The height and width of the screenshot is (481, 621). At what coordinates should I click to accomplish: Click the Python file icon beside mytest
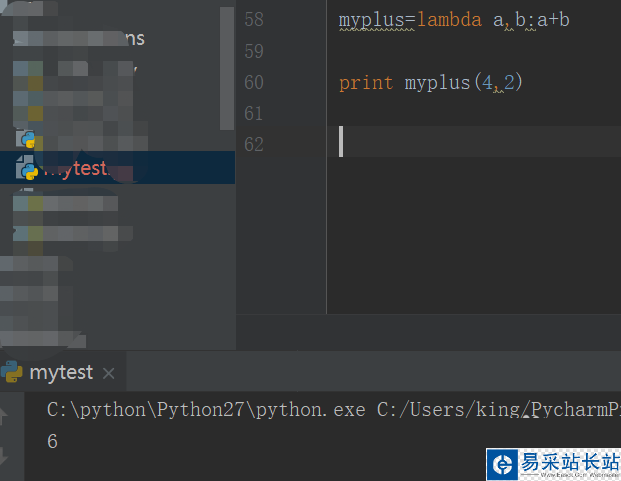click(27, 169)
